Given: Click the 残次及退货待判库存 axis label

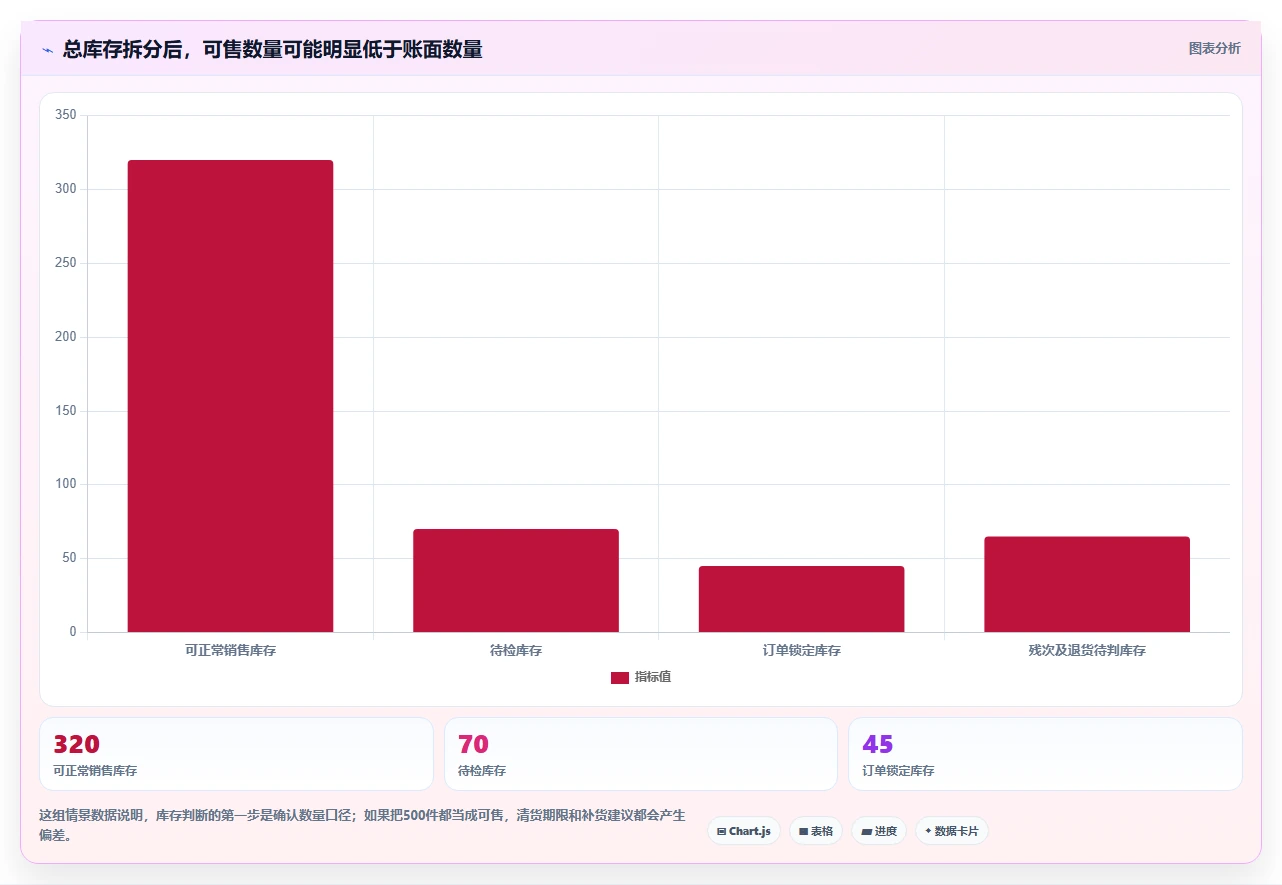Looking at the screenshot, I should click(x=1087, y=650).
